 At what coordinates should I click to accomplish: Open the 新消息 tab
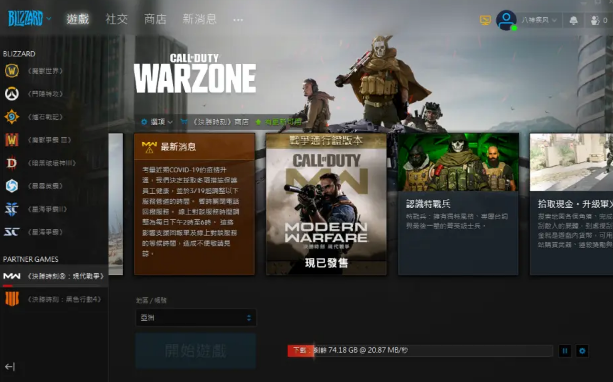[199, 19]
